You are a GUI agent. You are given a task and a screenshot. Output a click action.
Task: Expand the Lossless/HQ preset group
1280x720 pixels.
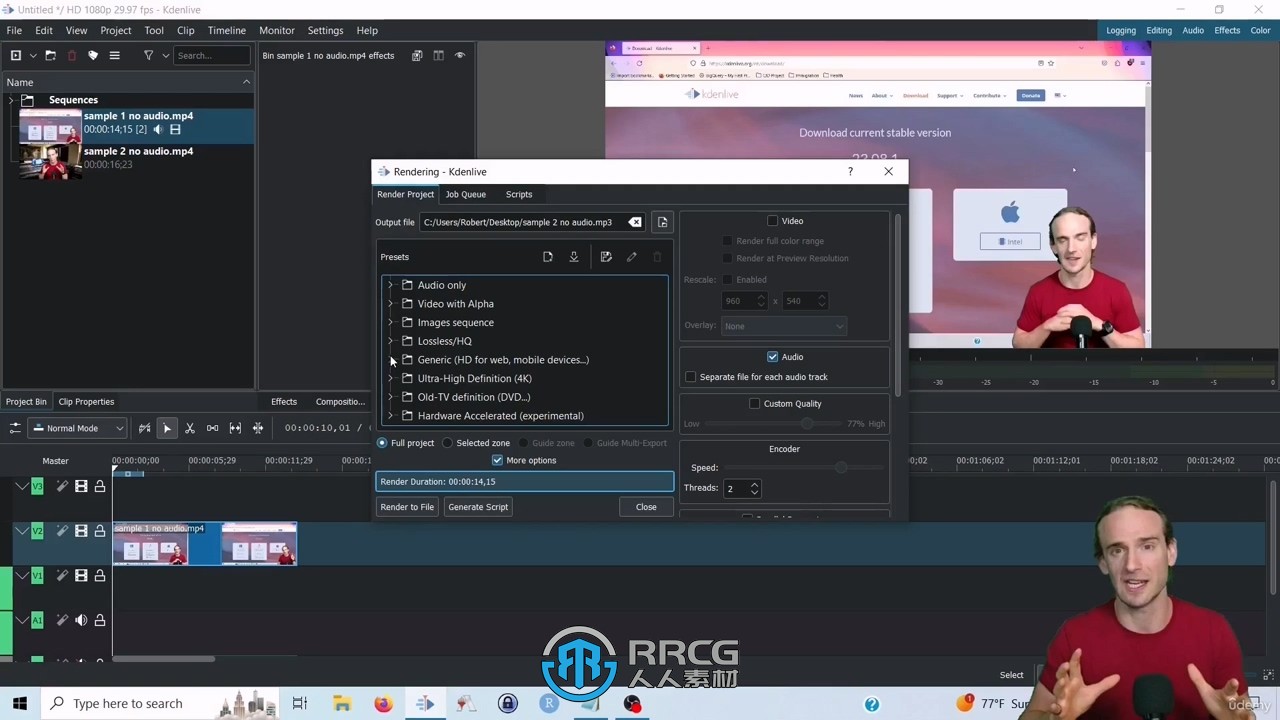390,341
